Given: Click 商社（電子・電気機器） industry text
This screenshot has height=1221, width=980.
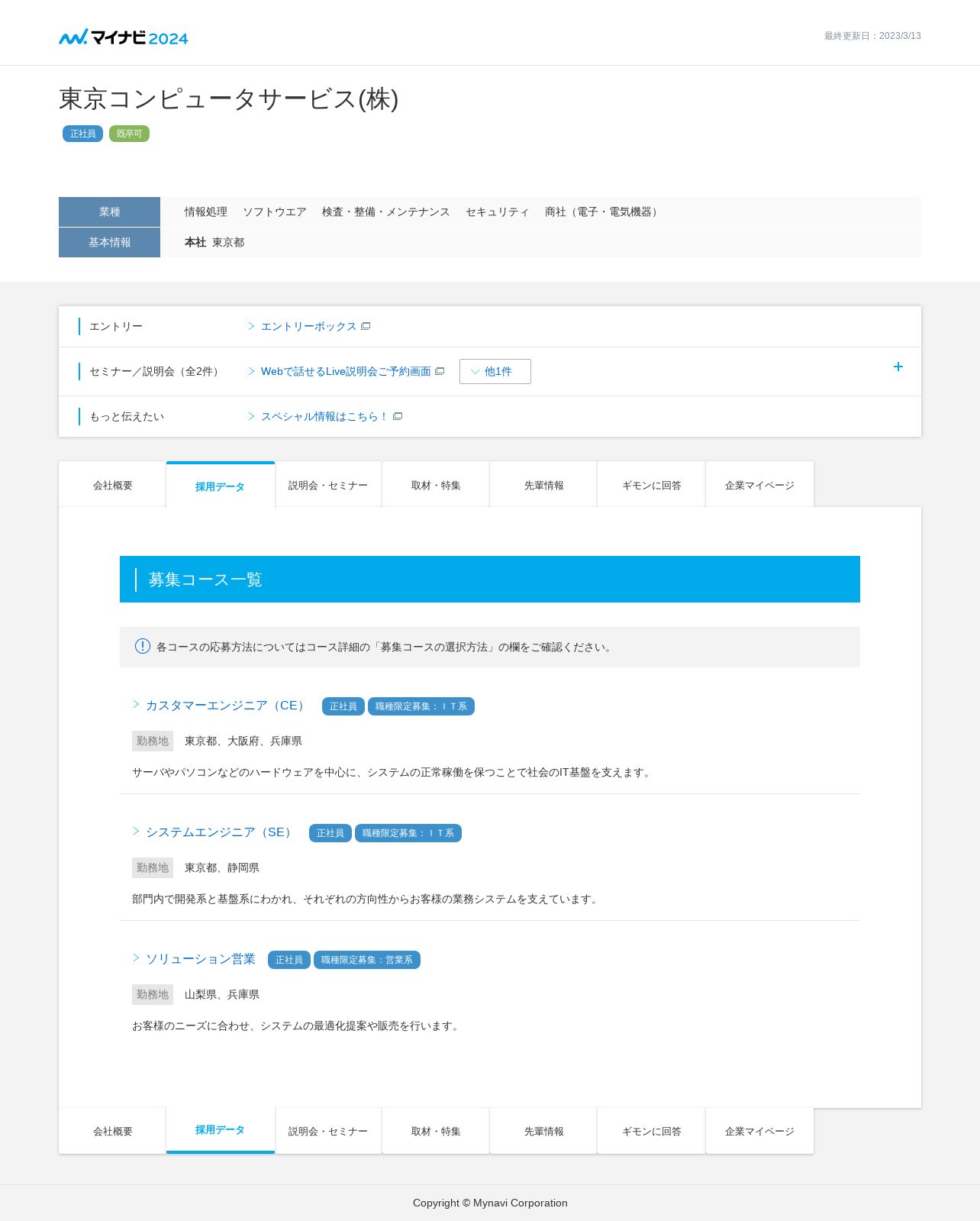Looking at the screenshot, I should click(603, 212).
